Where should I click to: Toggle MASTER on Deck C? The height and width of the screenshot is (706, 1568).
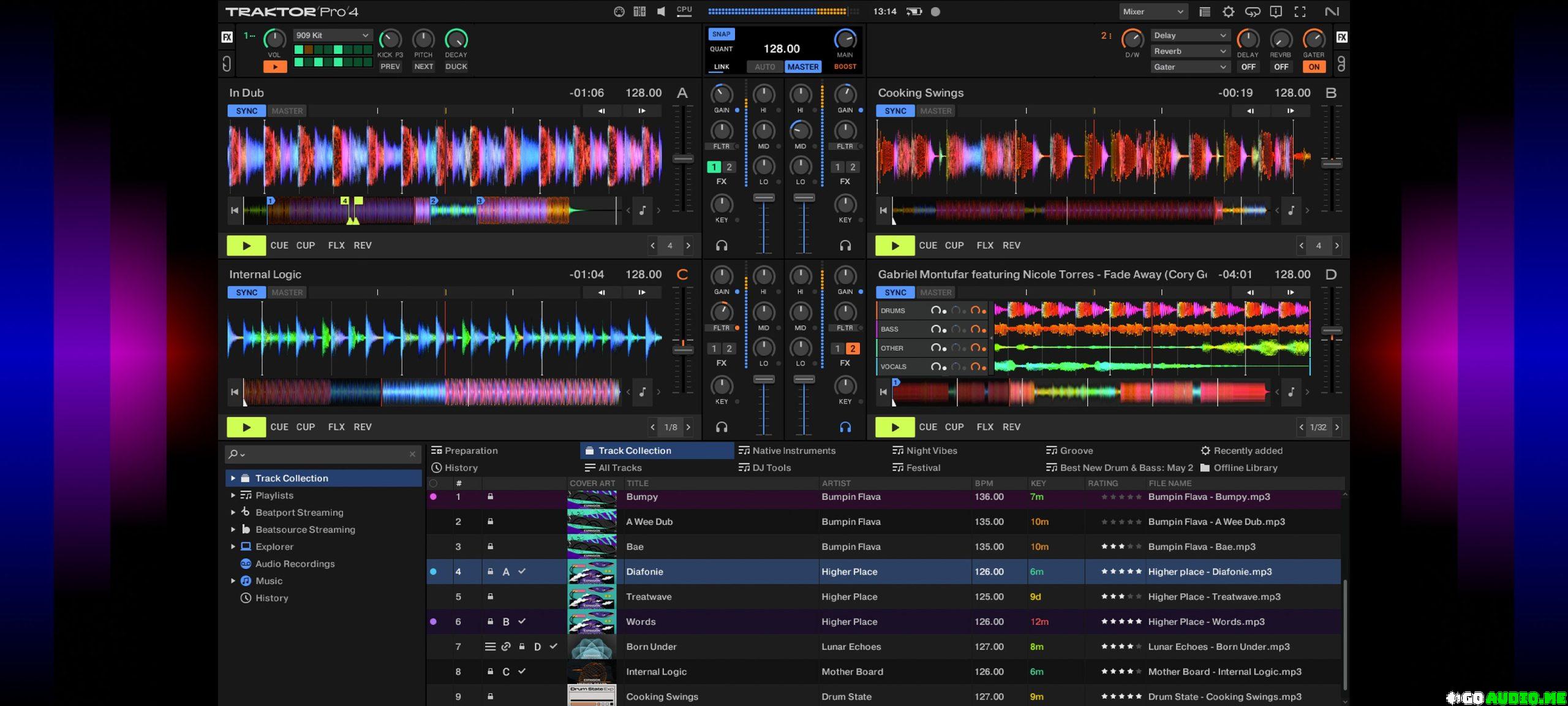click(287, 292)
